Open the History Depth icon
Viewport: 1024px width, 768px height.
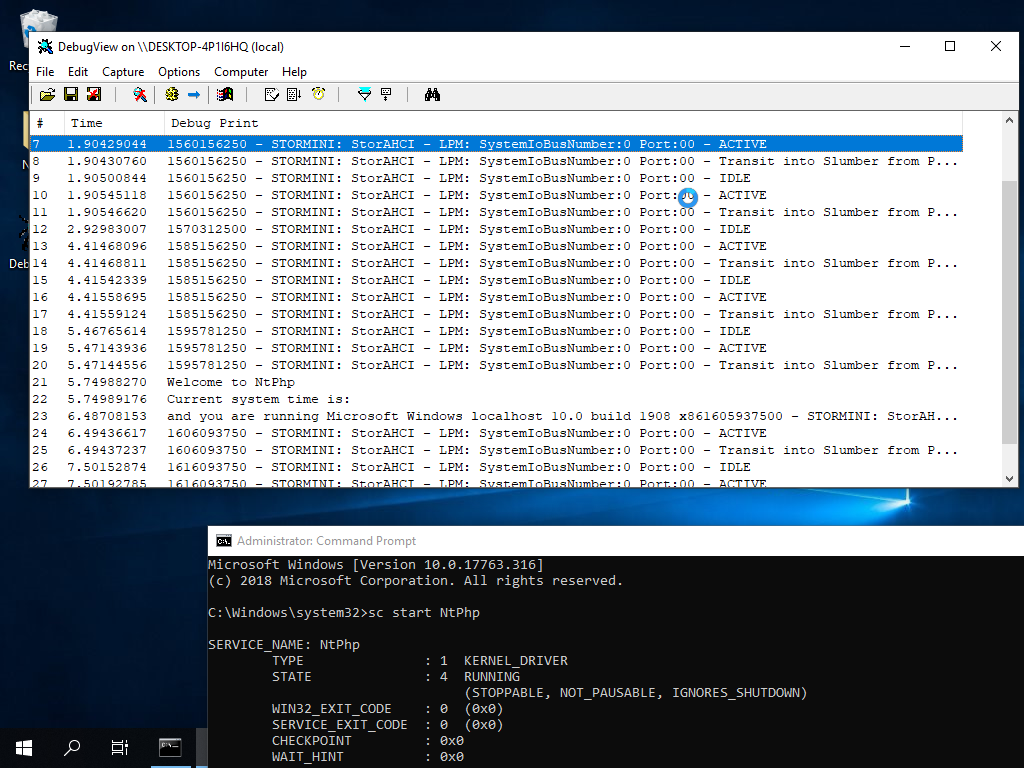click(x=386, y=95)
